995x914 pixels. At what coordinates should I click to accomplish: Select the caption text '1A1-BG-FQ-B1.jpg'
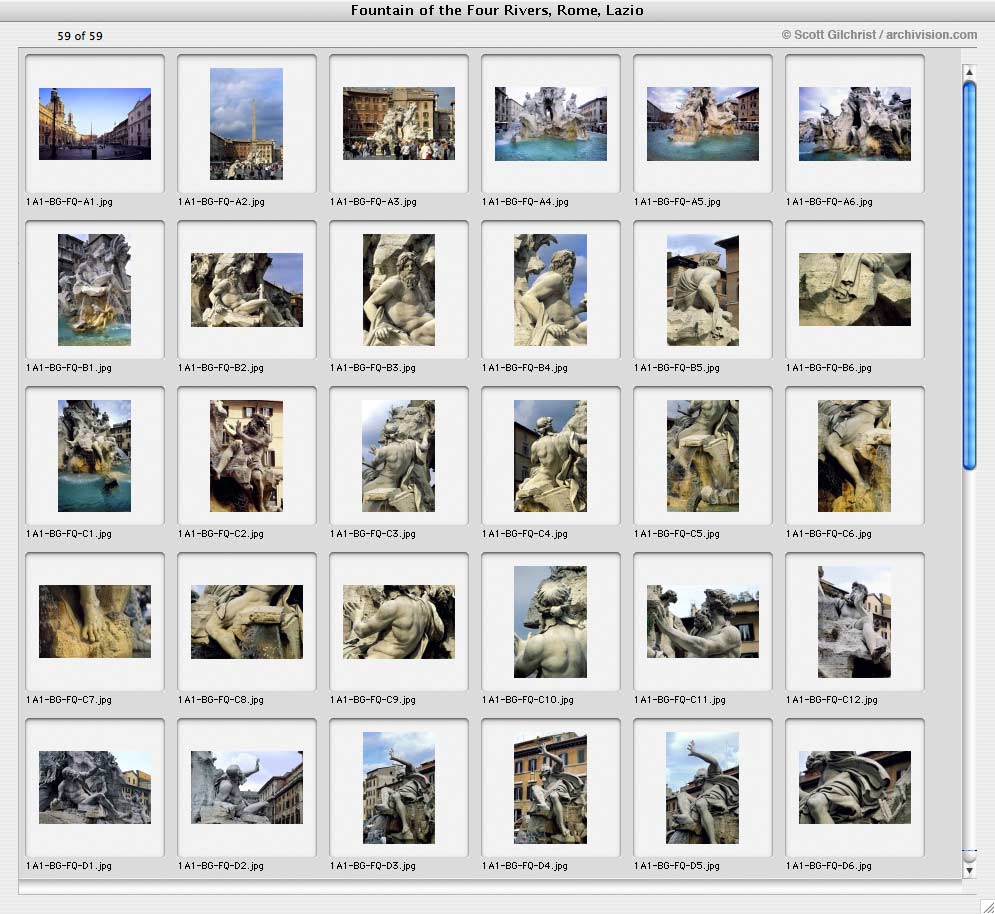pyautogui.click(x=69, y=368)
